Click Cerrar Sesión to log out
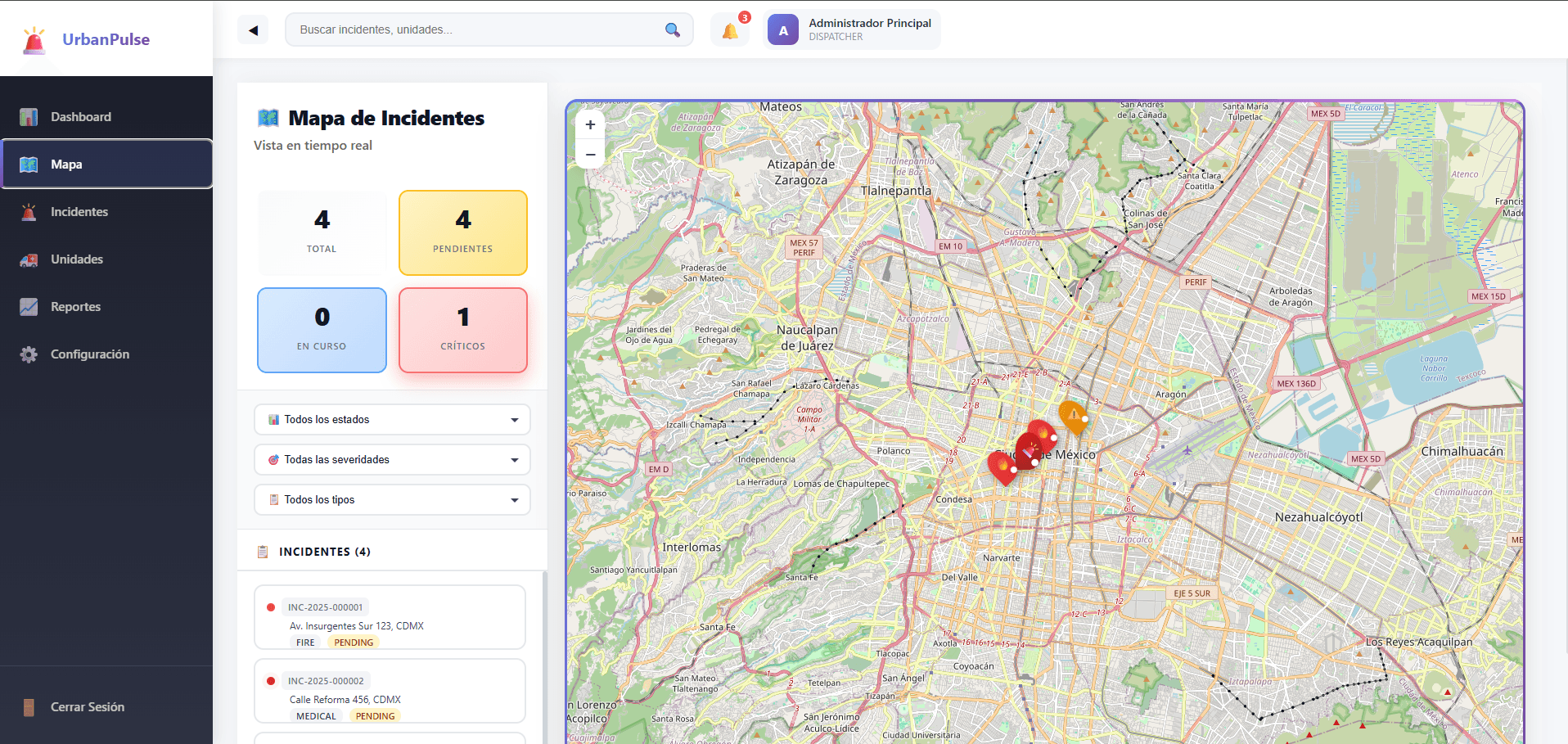Screen dimensions: 1568x744 coord(87,707)
